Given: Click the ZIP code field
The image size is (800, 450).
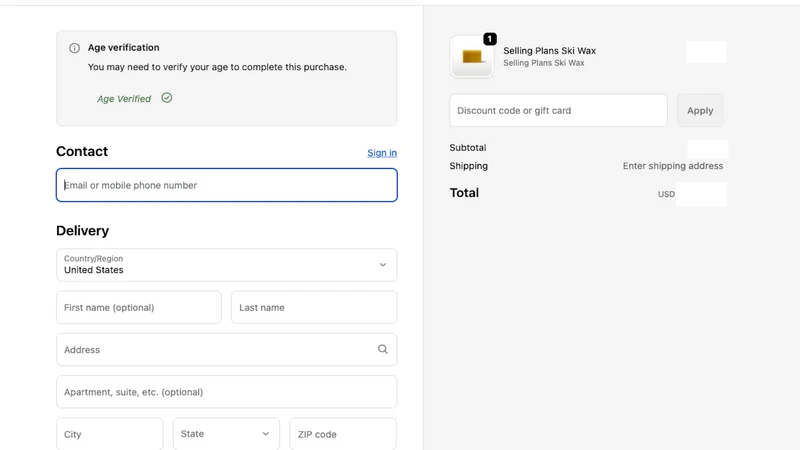Looking at the screenshot, I should [x=343, y=434].
